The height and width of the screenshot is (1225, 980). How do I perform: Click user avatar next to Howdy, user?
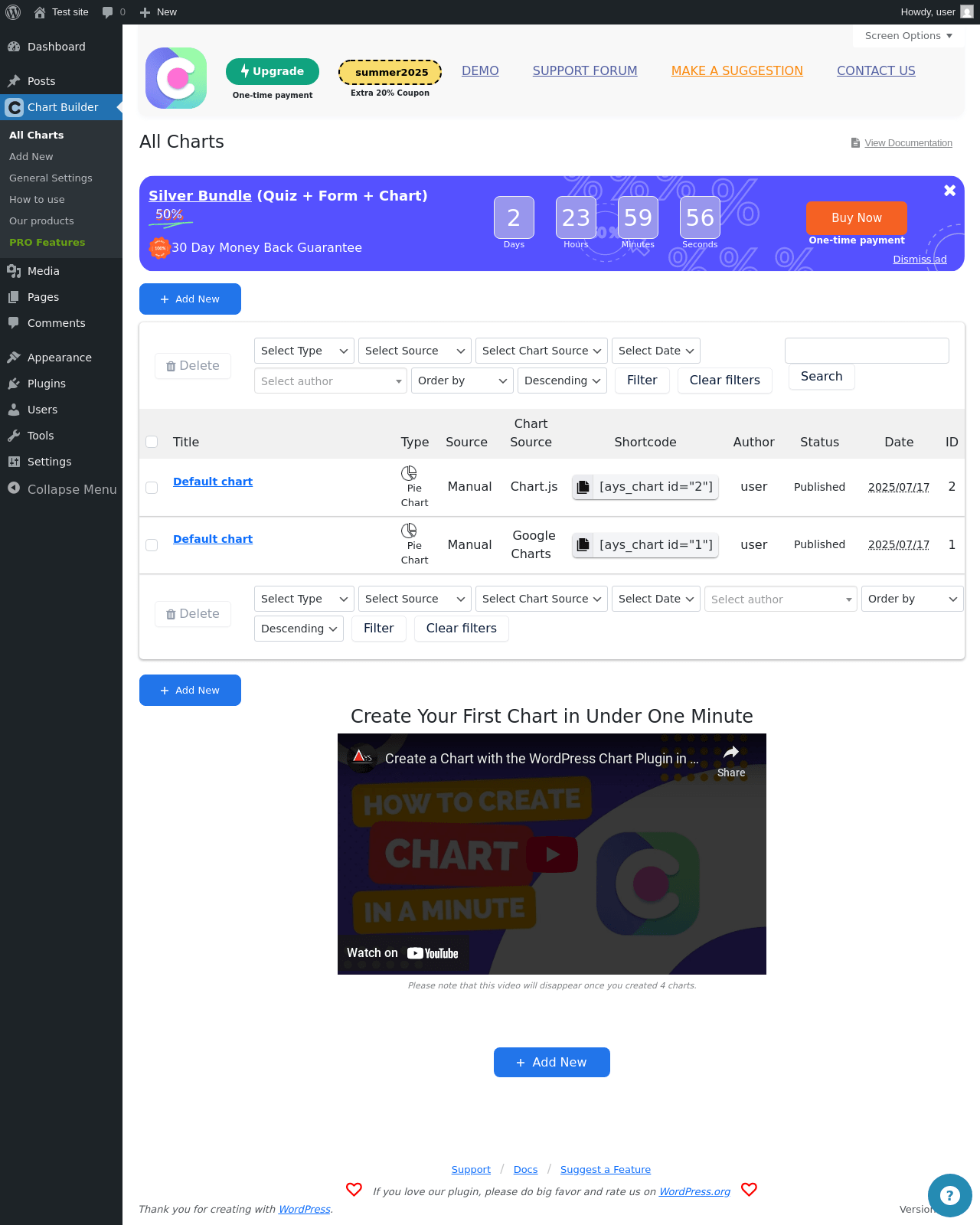click(x=967, y=12)
